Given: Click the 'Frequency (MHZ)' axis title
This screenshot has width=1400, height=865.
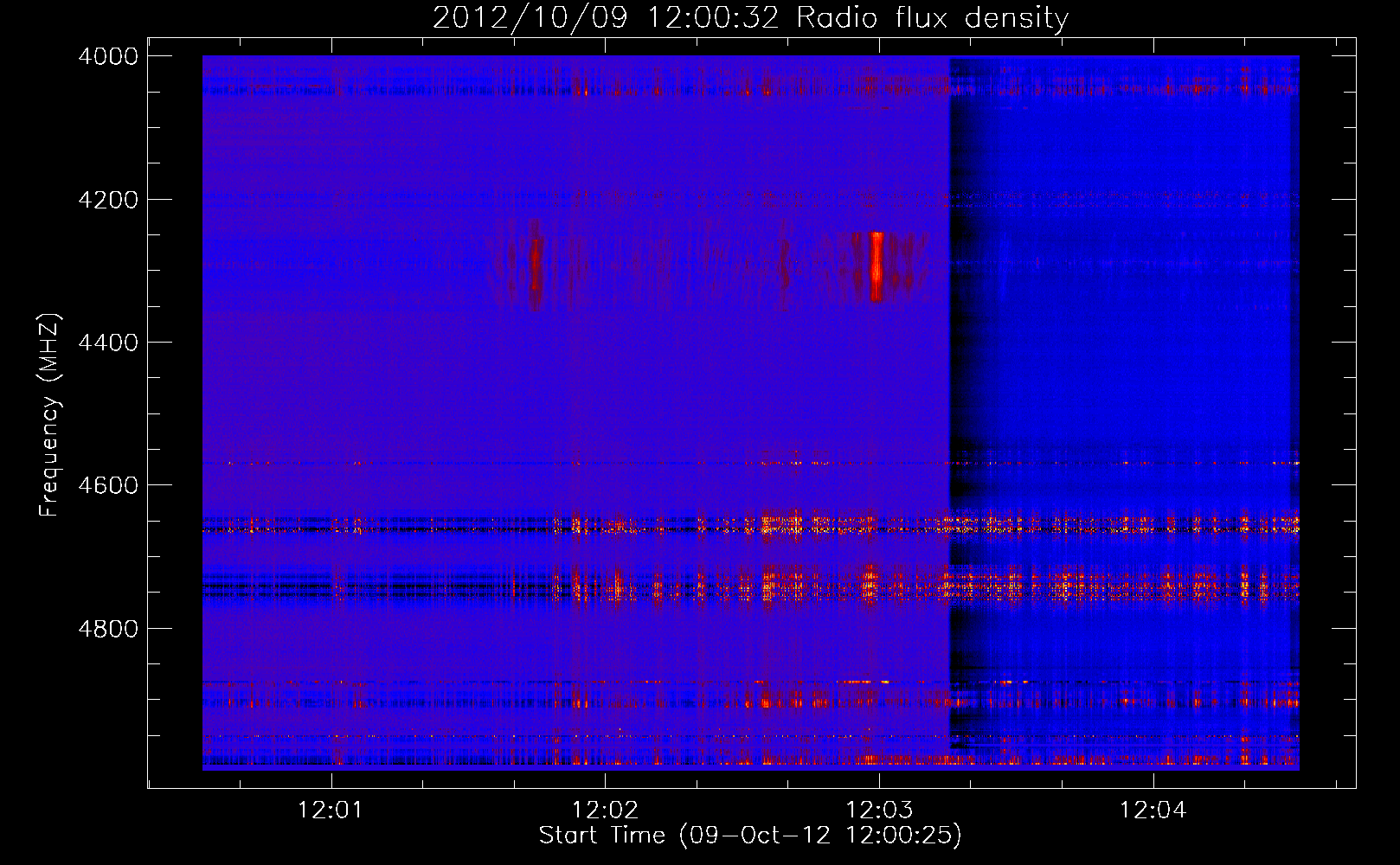Looking at the screenshot, I should [50, 415].
